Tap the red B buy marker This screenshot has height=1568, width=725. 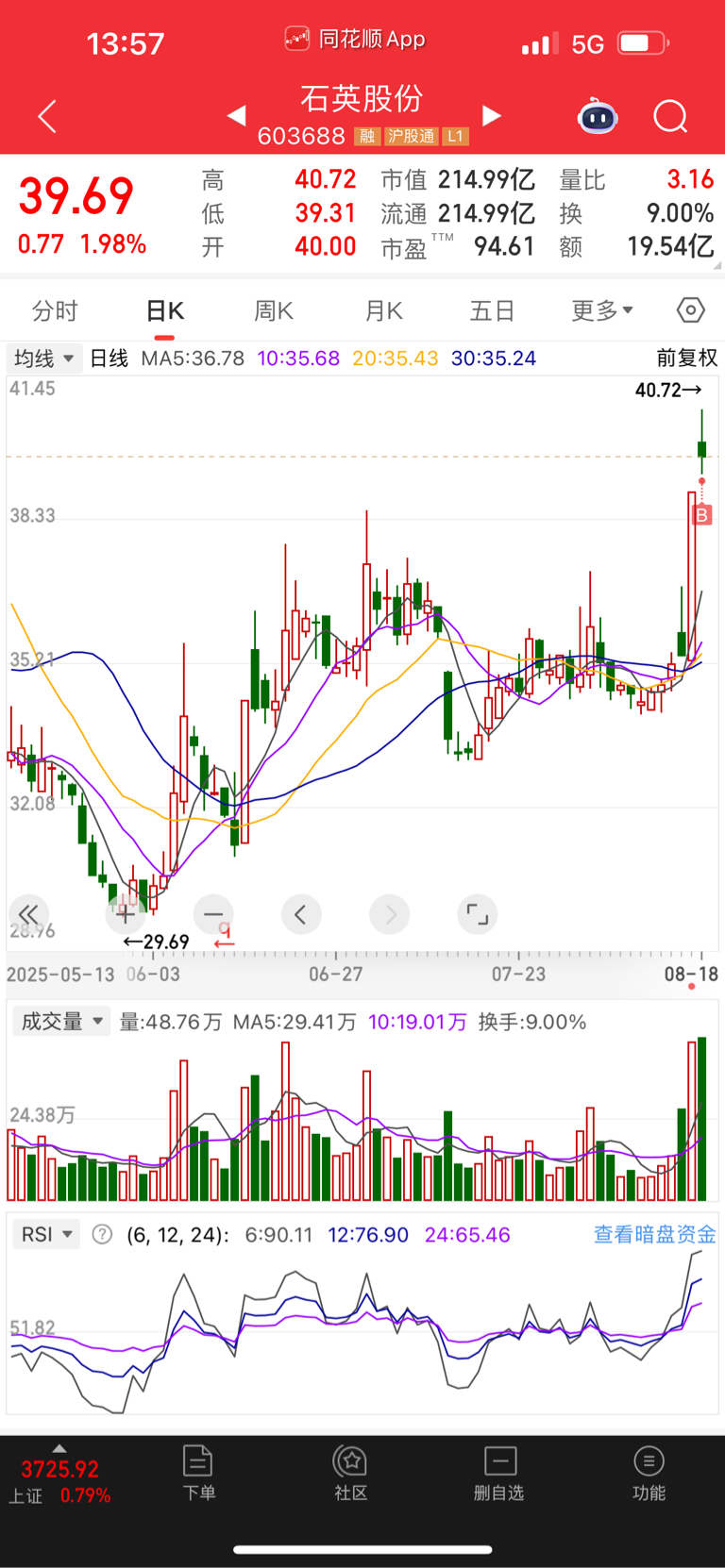point(701,515)
